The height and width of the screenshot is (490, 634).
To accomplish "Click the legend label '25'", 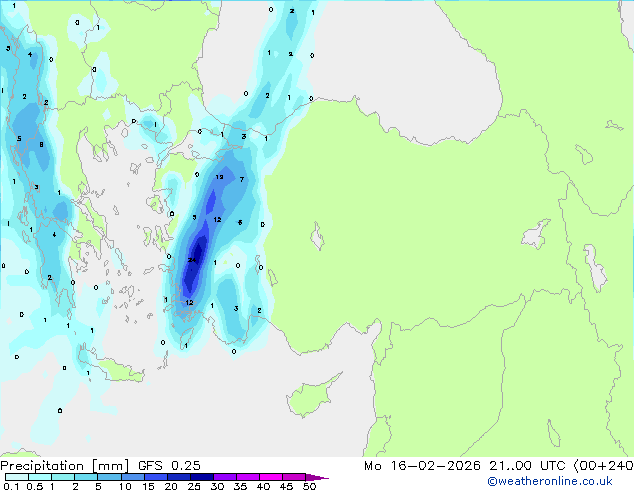I will pyautogui.click(x=194, y=486).
